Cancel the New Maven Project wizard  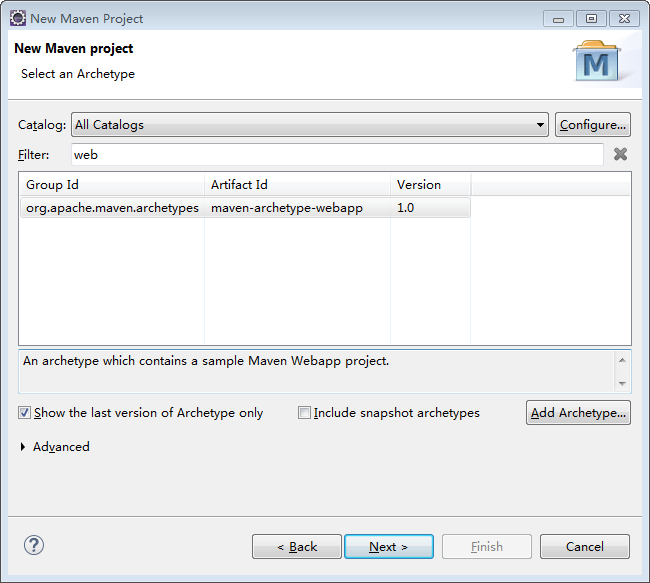point(585,547)
